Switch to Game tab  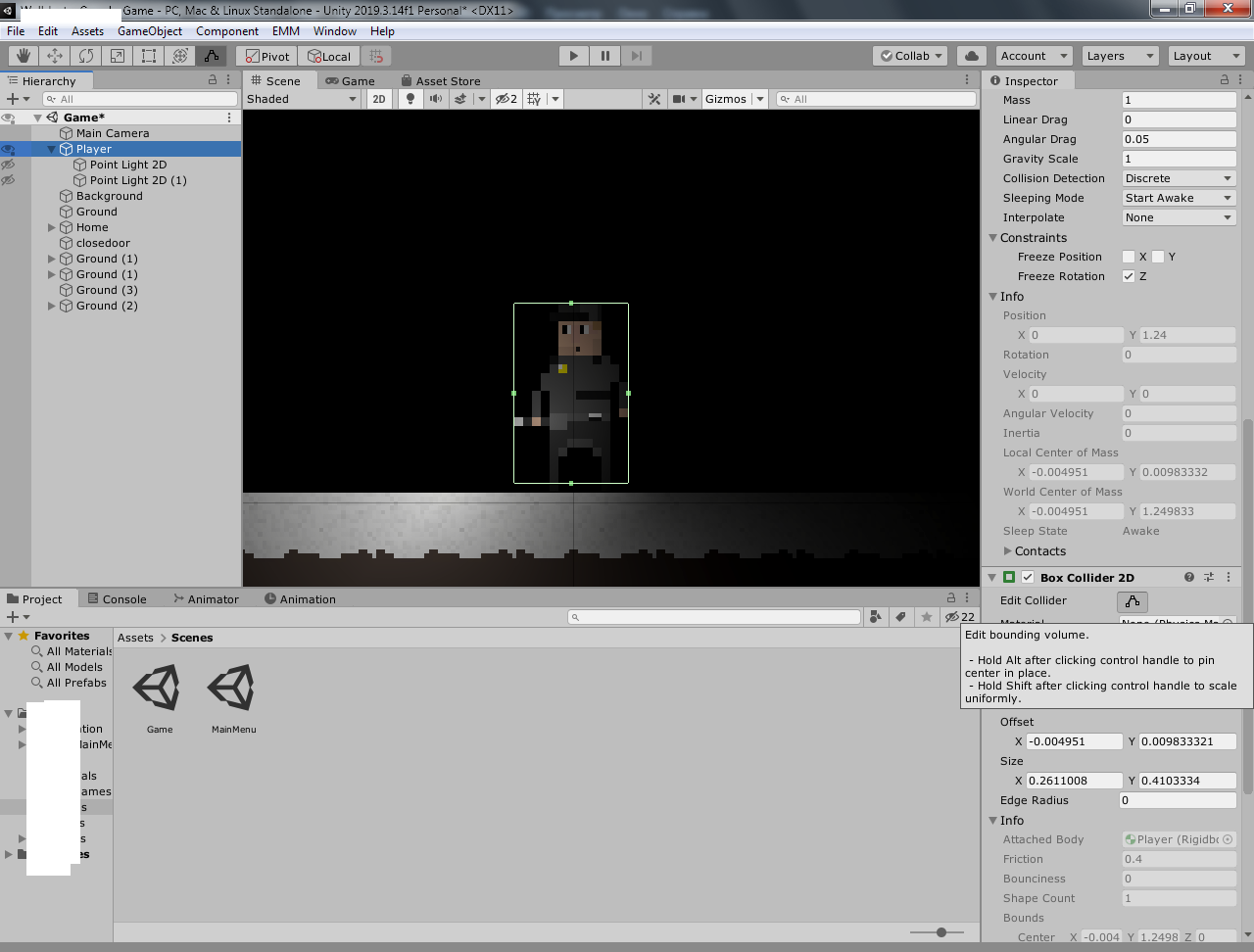coord(351,81)
